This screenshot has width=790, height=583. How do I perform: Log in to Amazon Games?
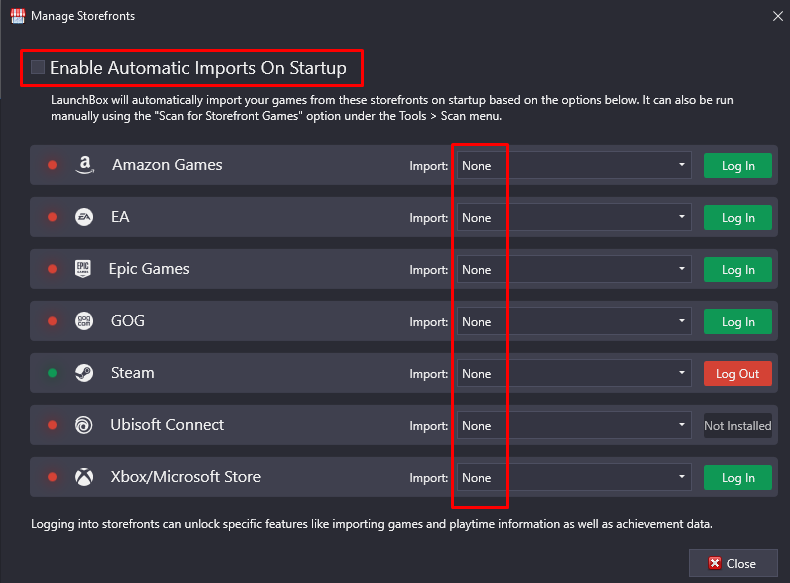[738, 165]
